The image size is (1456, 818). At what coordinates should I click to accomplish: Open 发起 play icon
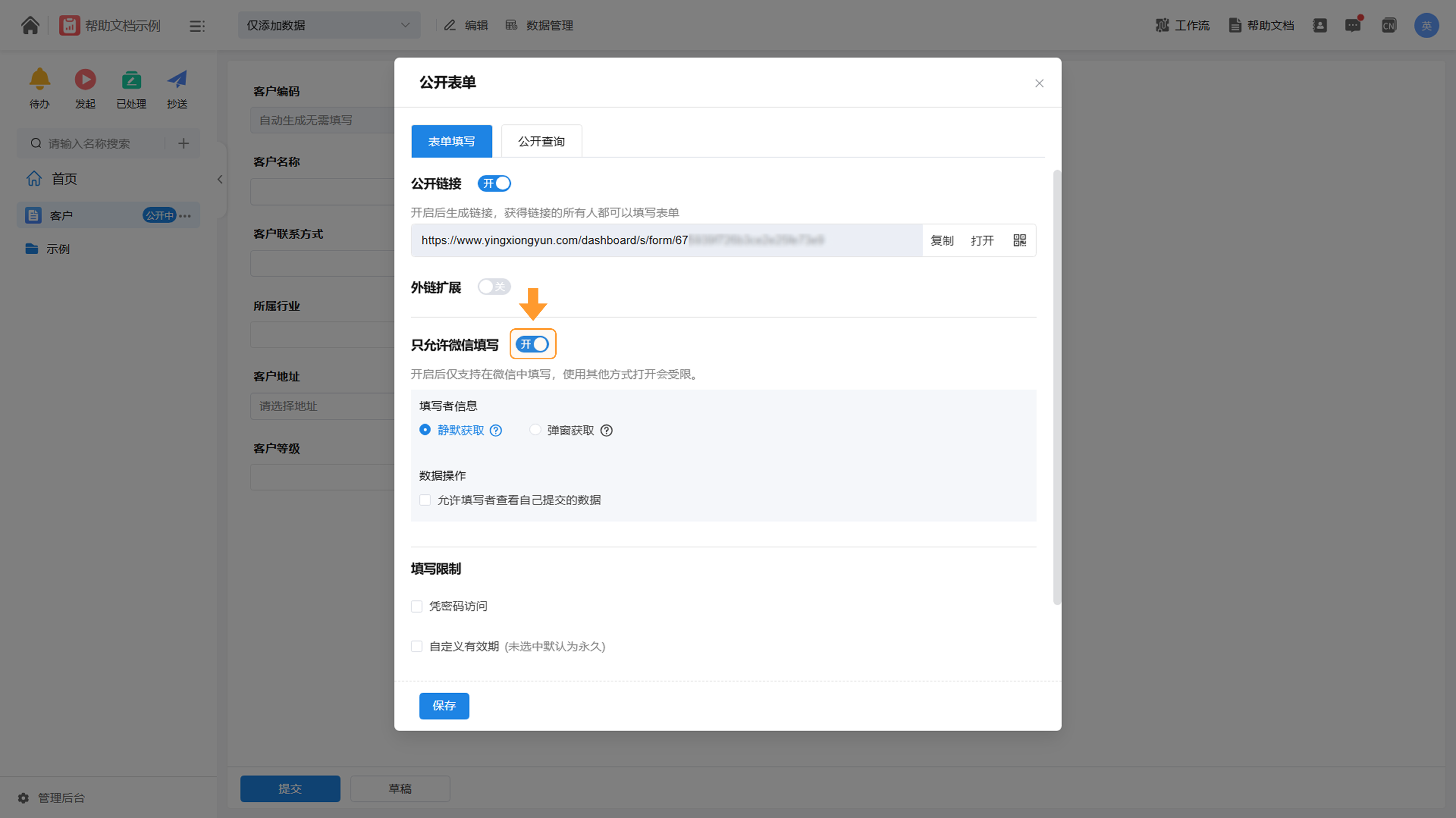(x=85, y=79)
